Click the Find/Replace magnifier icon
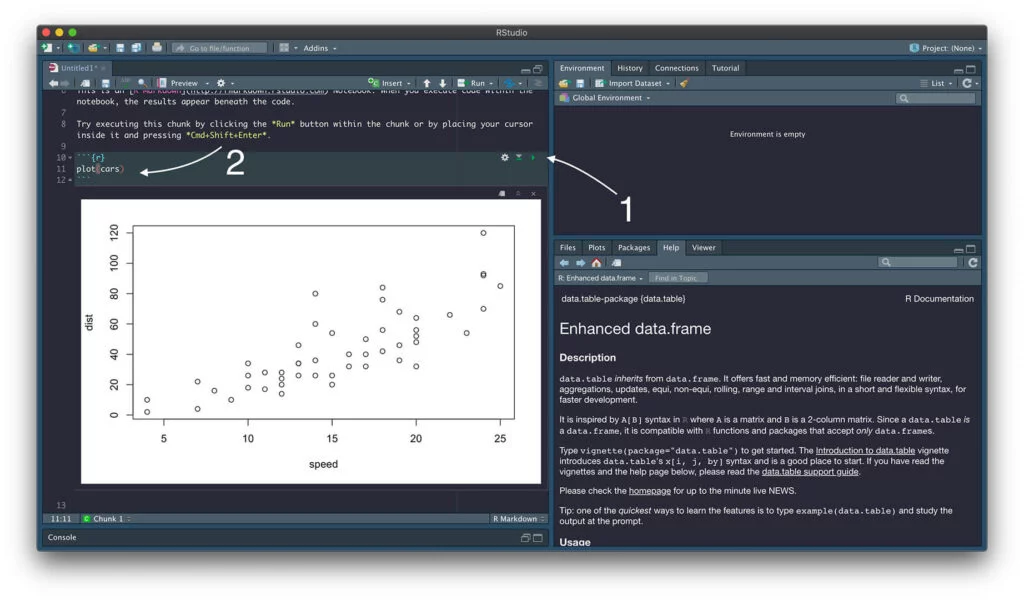 [142, 84]
